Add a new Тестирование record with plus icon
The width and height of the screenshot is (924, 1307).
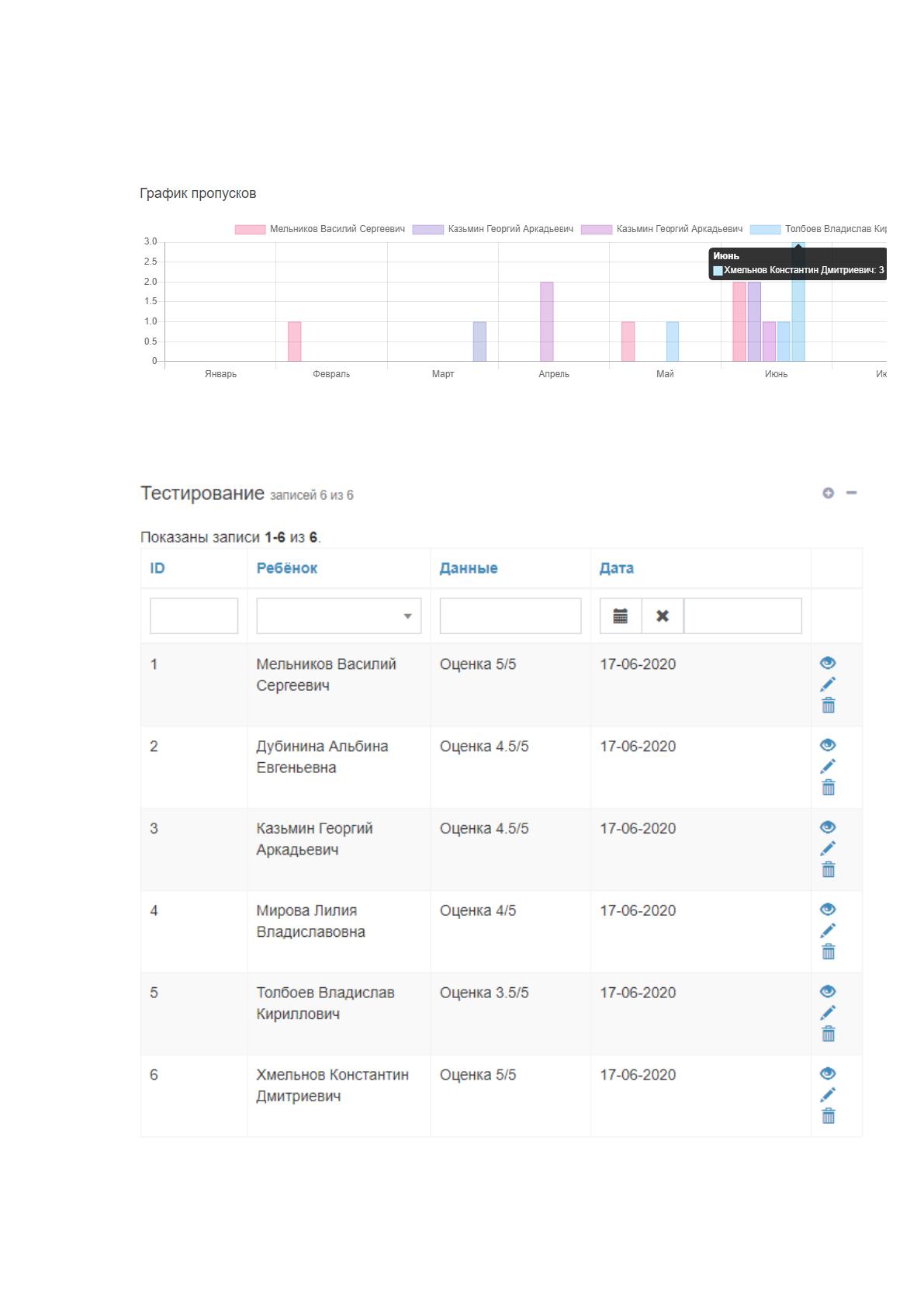[x=828, y=493]
